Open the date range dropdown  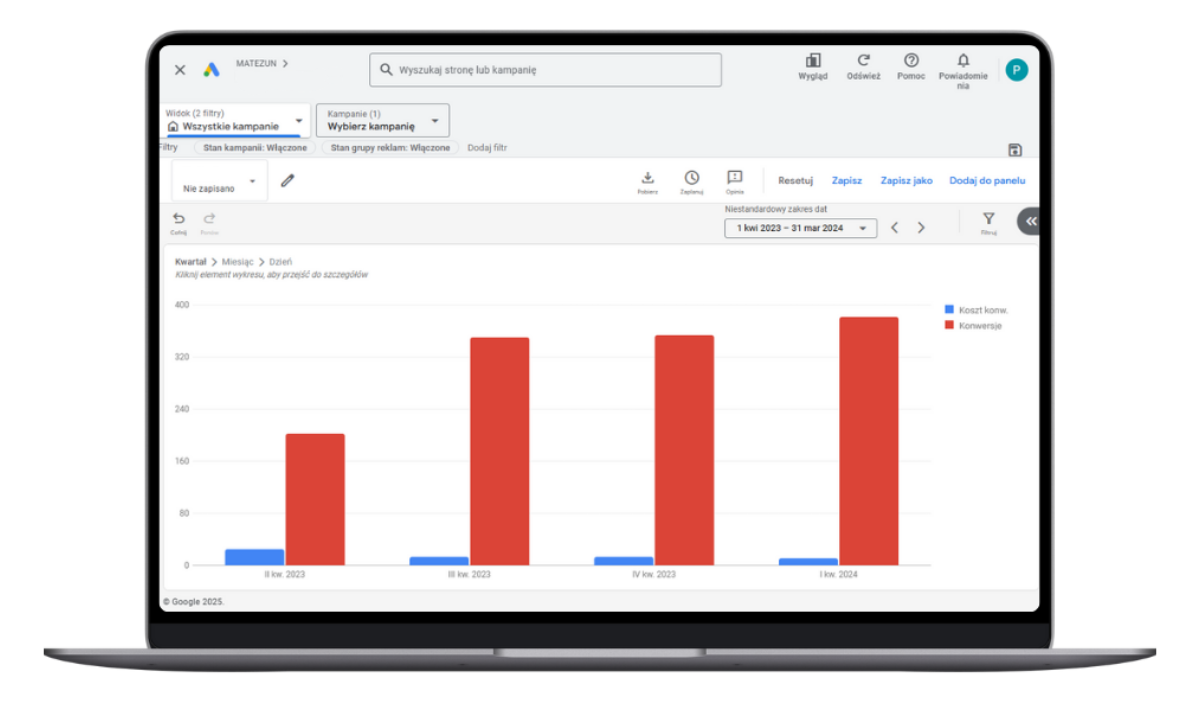(800, 228)
